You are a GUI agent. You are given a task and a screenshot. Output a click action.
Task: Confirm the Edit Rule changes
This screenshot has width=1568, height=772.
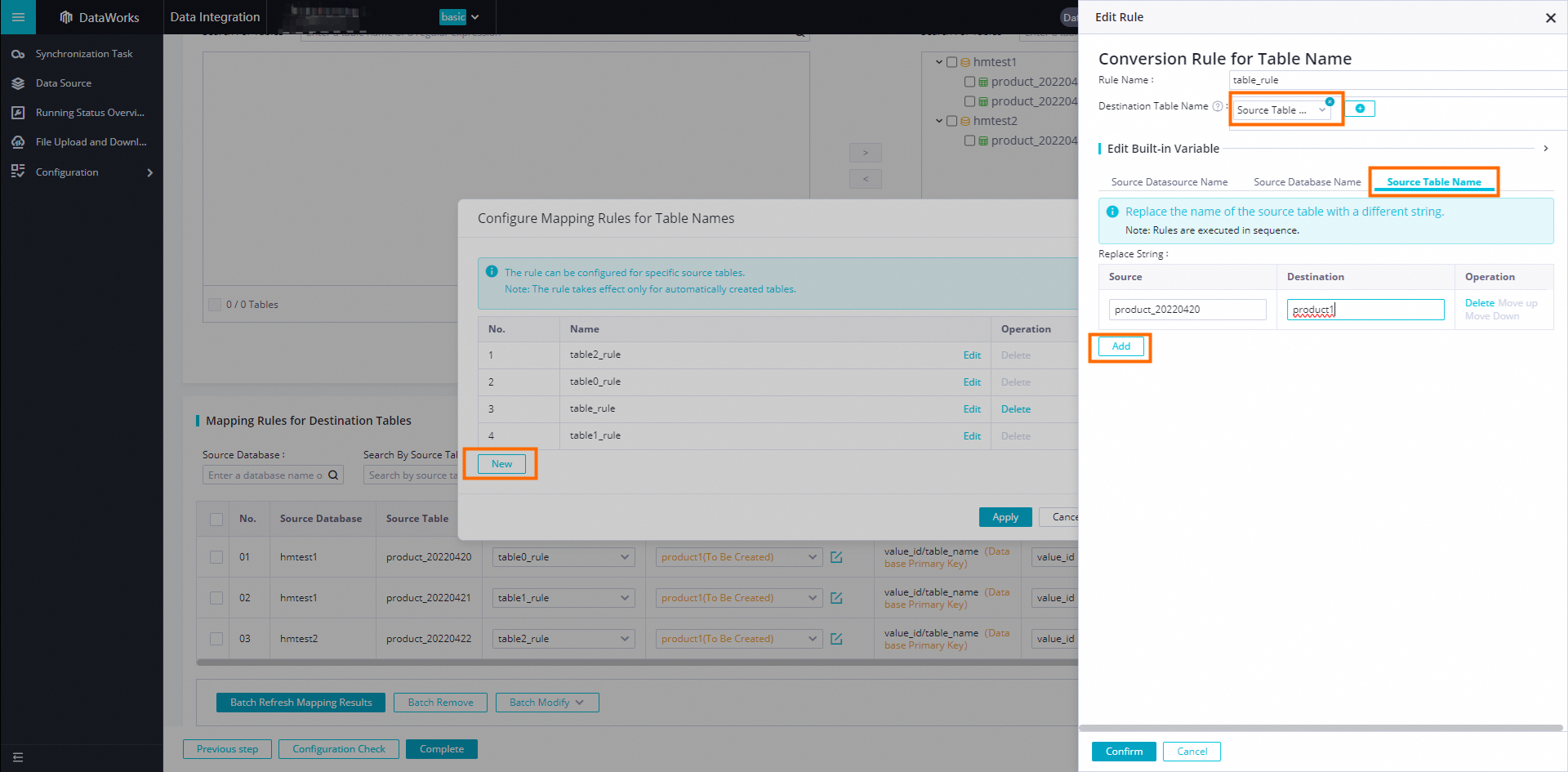tap(1124, 752)
